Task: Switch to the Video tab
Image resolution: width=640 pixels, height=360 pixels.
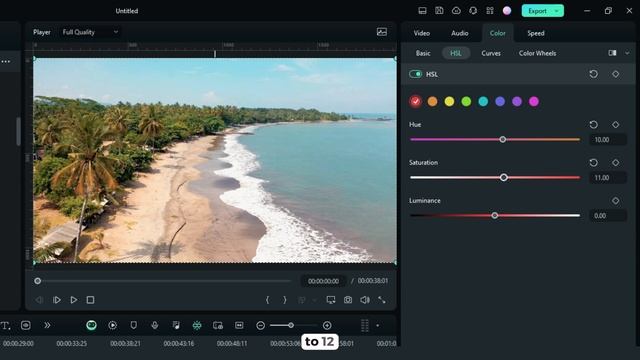Action: pos(422,33)
